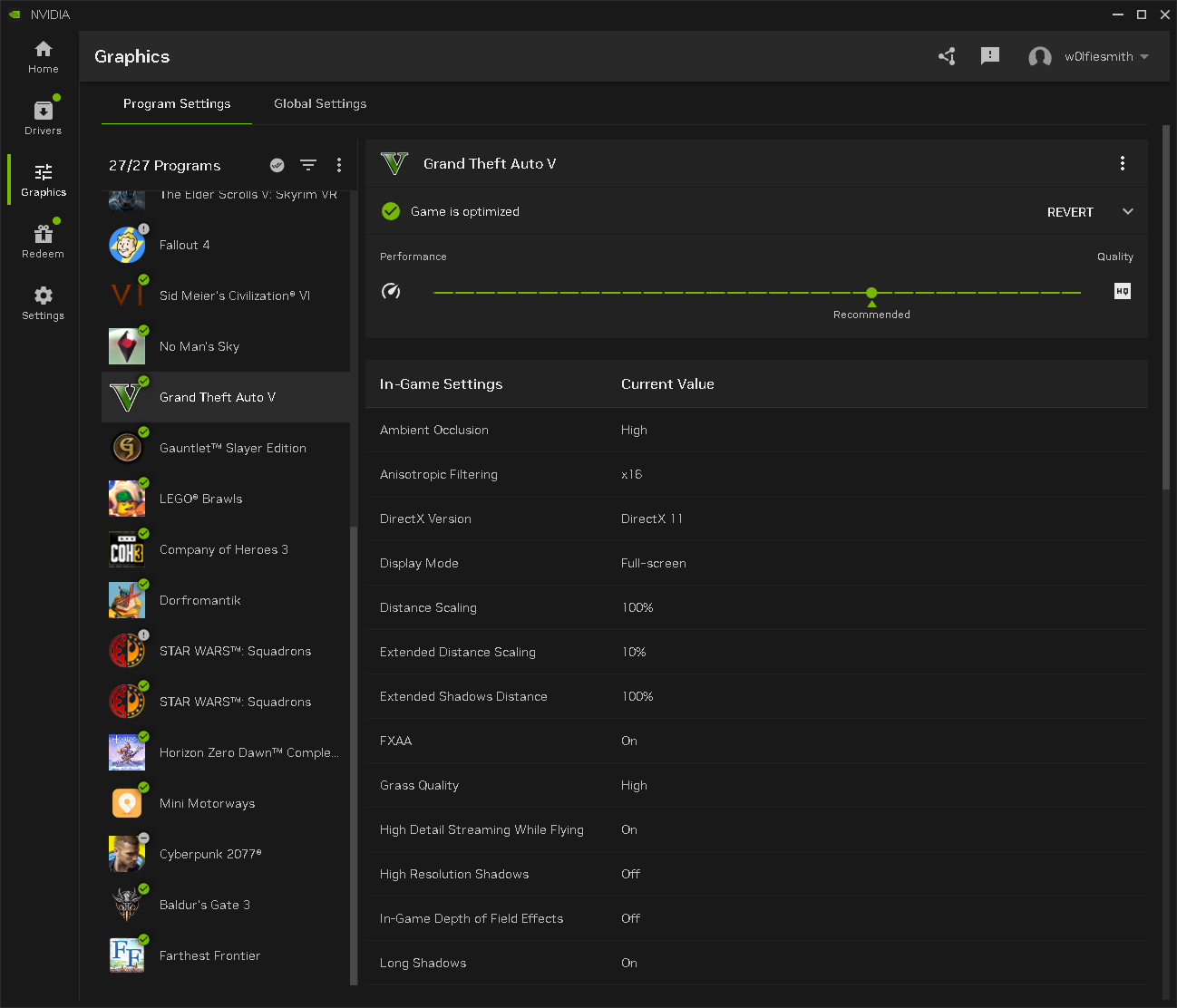
Task: Click the filter icon above the programs list
Action: pos(308,165)
